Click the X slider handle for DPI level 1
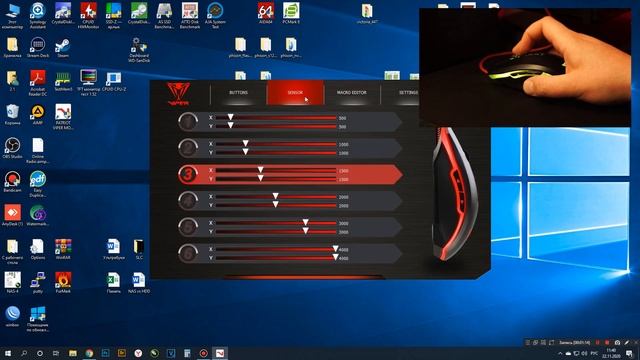The image size is (640, 360). (x=231, y=117)
